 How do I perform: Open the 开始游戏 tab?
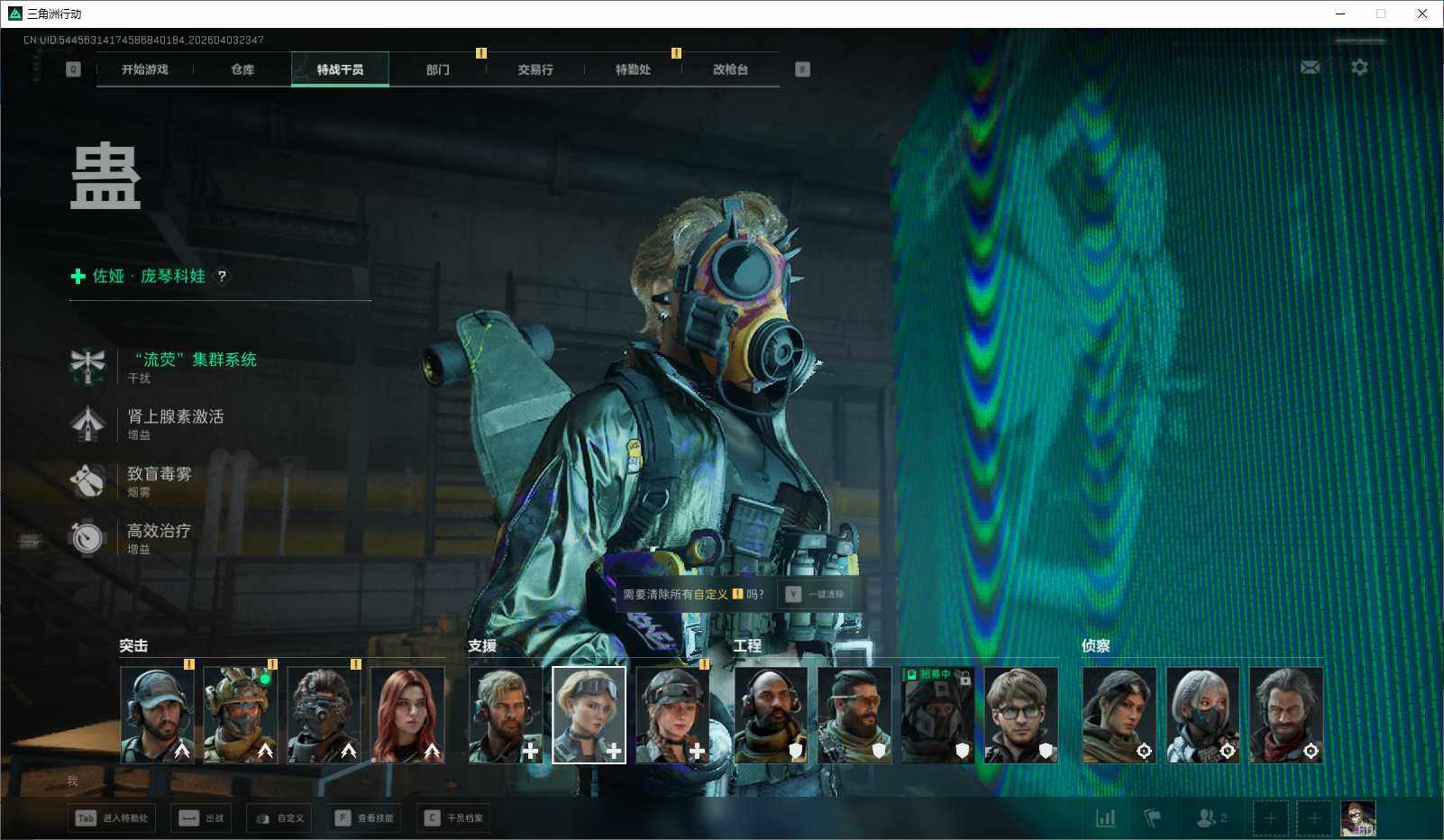click(145, 69)
